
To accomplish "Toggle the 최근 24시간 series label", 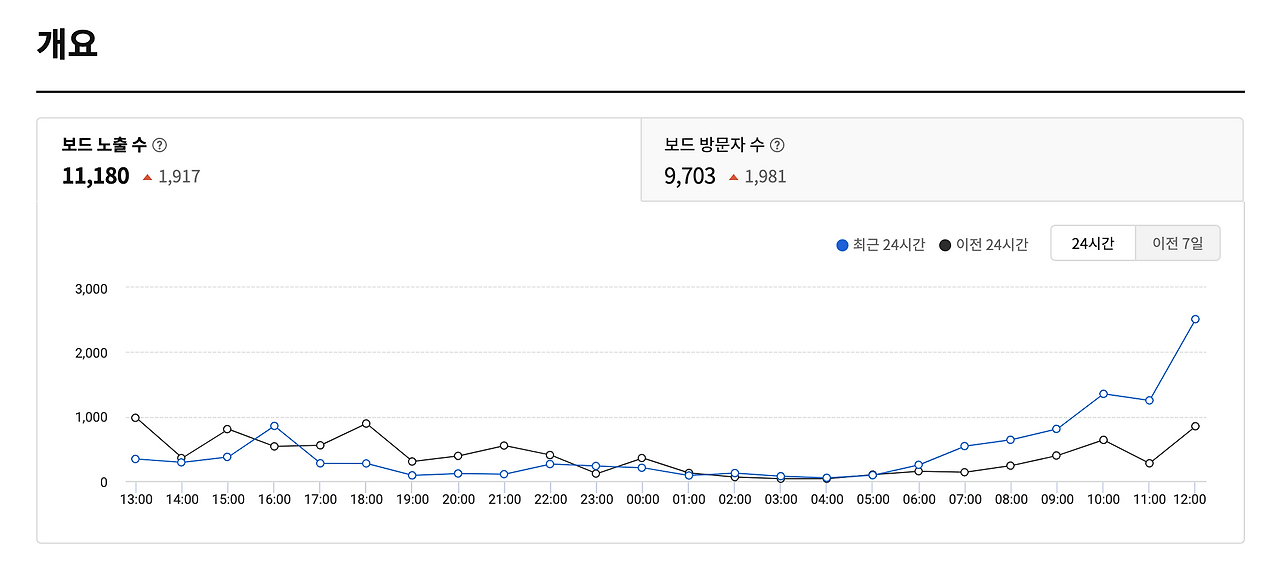I will (x=888, y=245).
